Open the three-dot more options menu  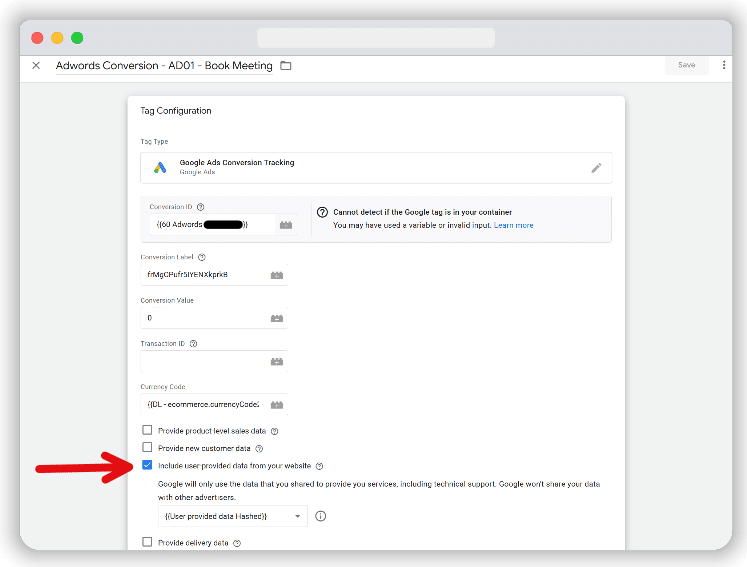pyautogui.click(x=724, y=65)
